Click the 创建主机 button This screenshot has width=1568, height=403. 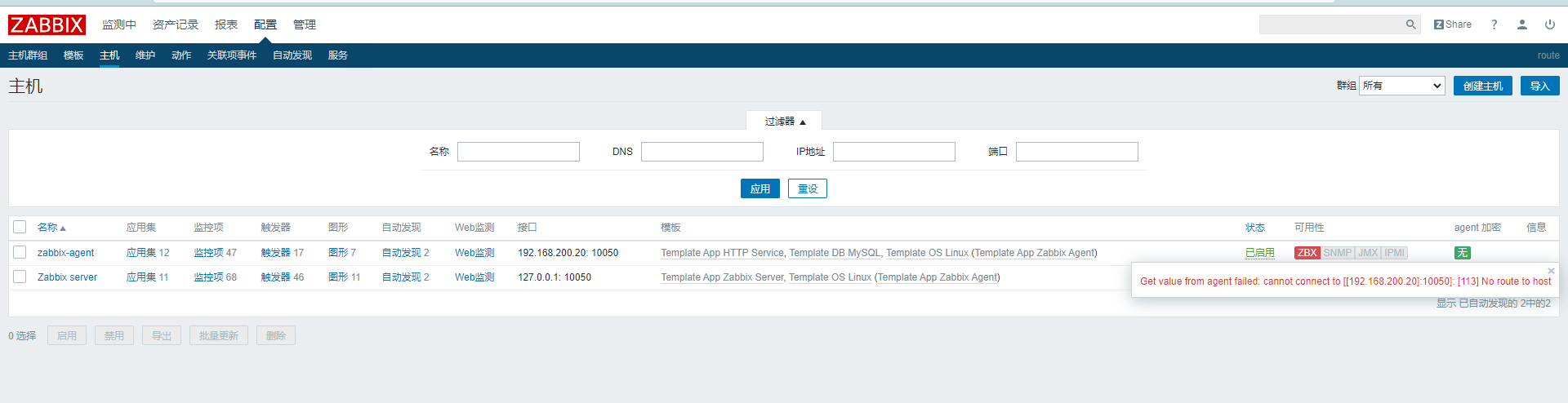tap(1483, 86)
